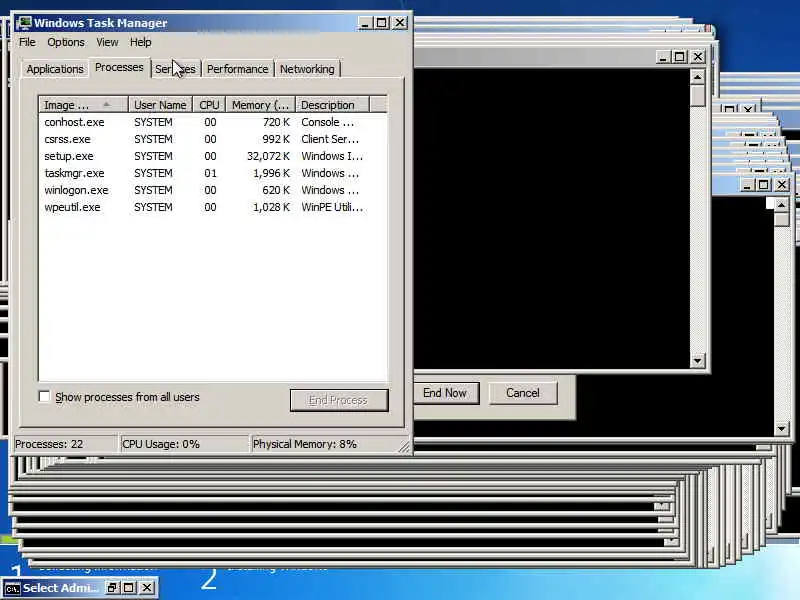Open the View menu
Screen dimensions: 800x600
pos(107,42)
